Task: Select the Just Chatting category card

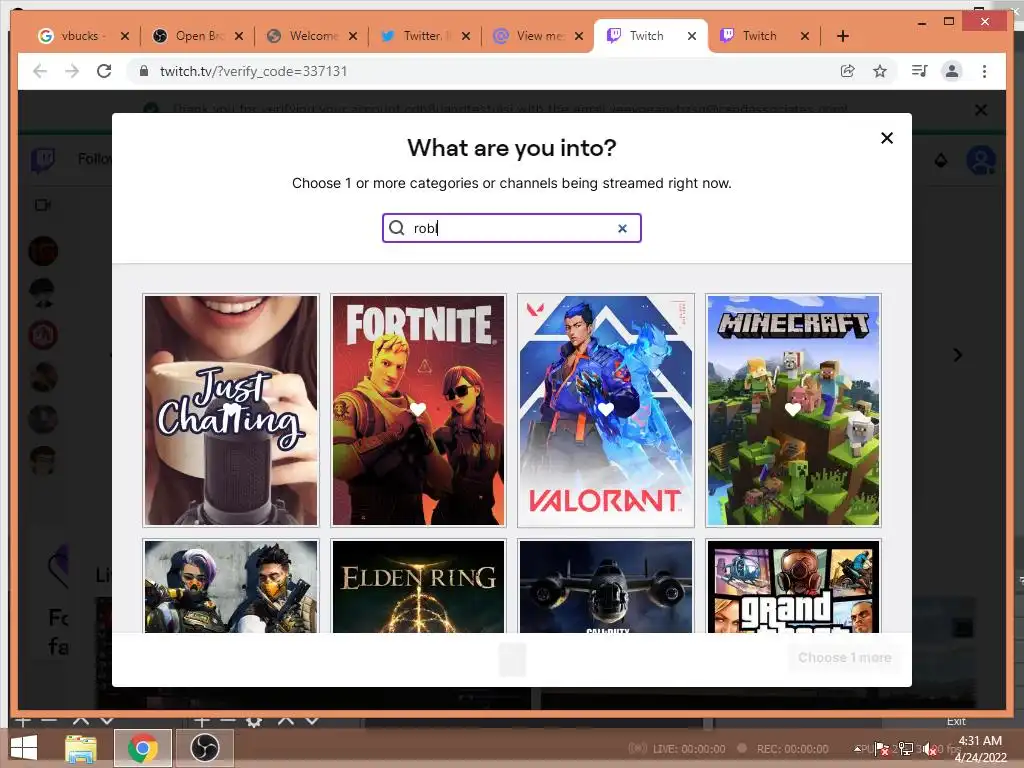Action: [231, 410]
